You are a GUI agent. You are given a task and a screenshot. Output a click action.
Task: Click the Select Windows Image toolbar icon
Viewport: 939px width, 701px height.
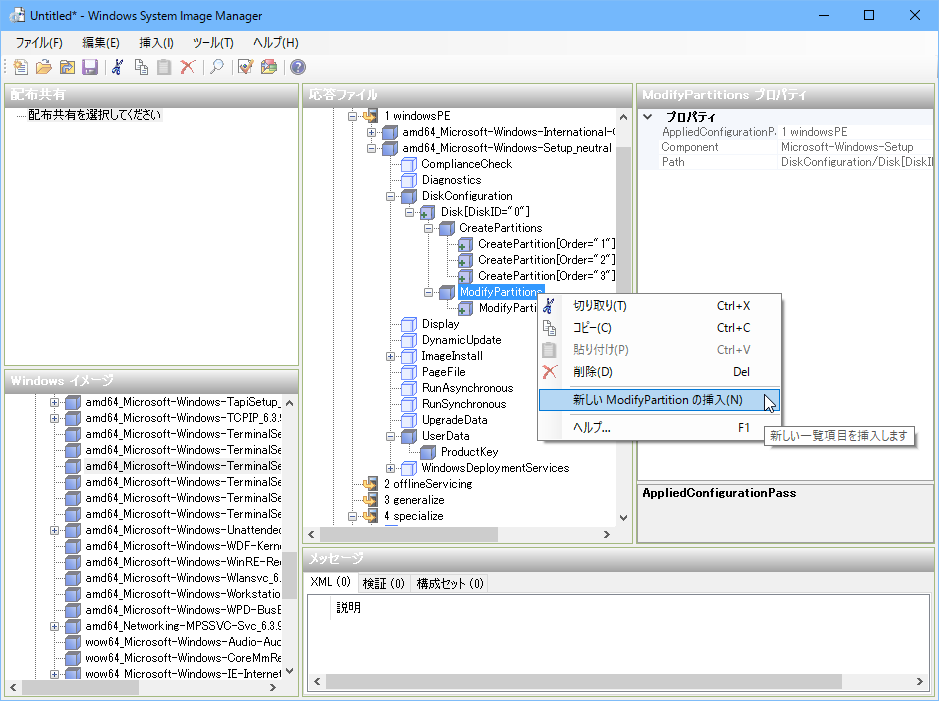pyautogui.click(x=67, y=67)
